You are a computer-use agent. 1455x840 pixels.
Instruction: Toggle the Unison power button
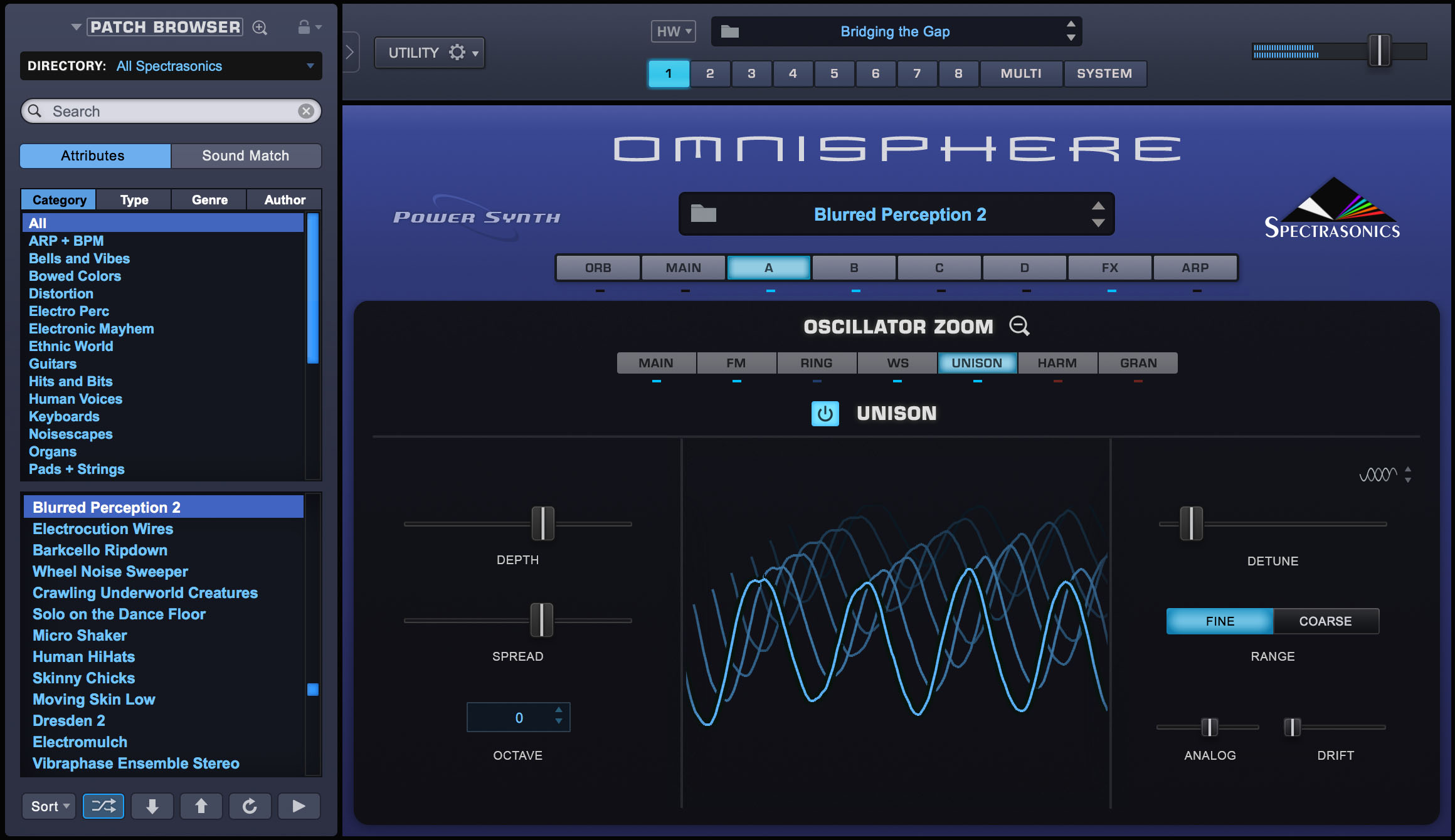click(x=825, y=414)
